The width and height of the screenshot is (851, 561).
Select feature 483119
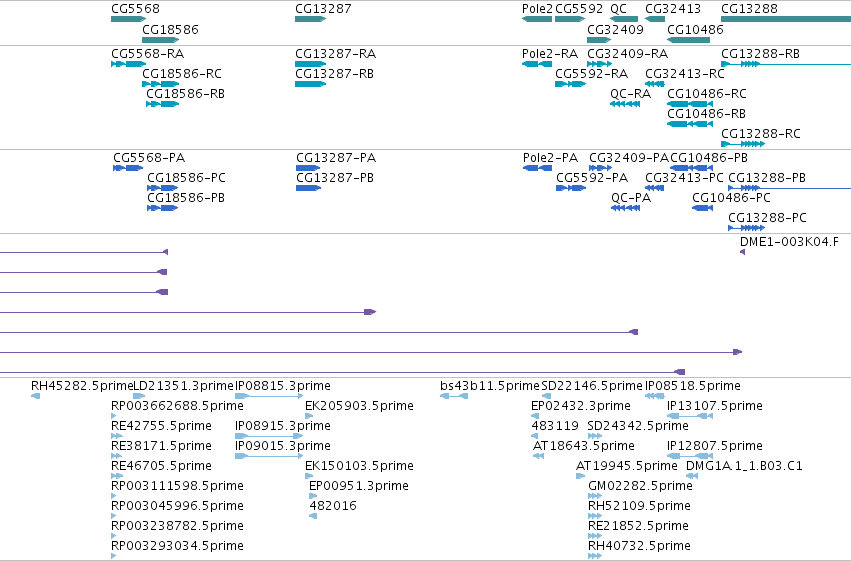point(535,436)
